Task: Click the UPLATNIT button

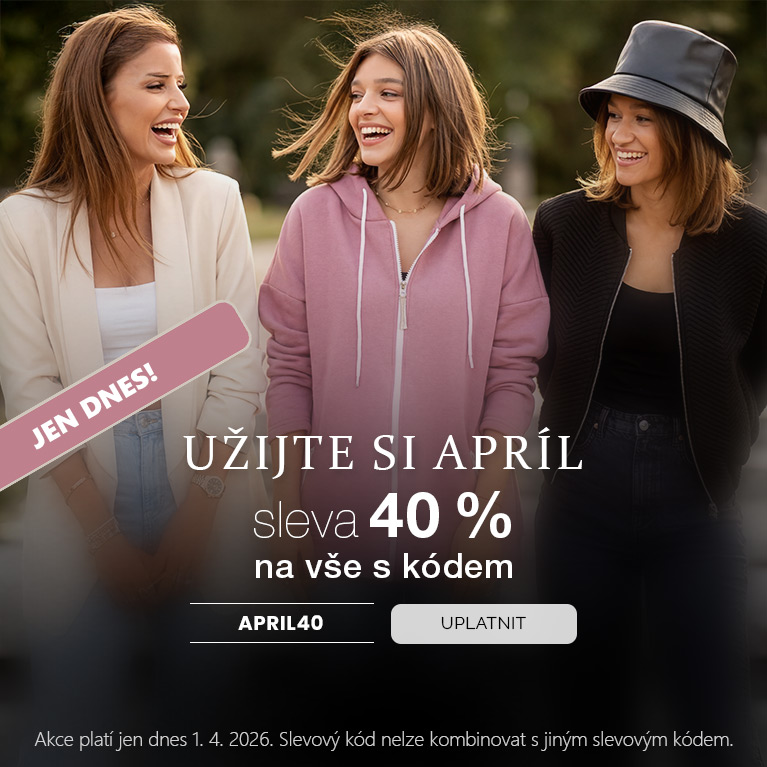Action: pos(484,624)
